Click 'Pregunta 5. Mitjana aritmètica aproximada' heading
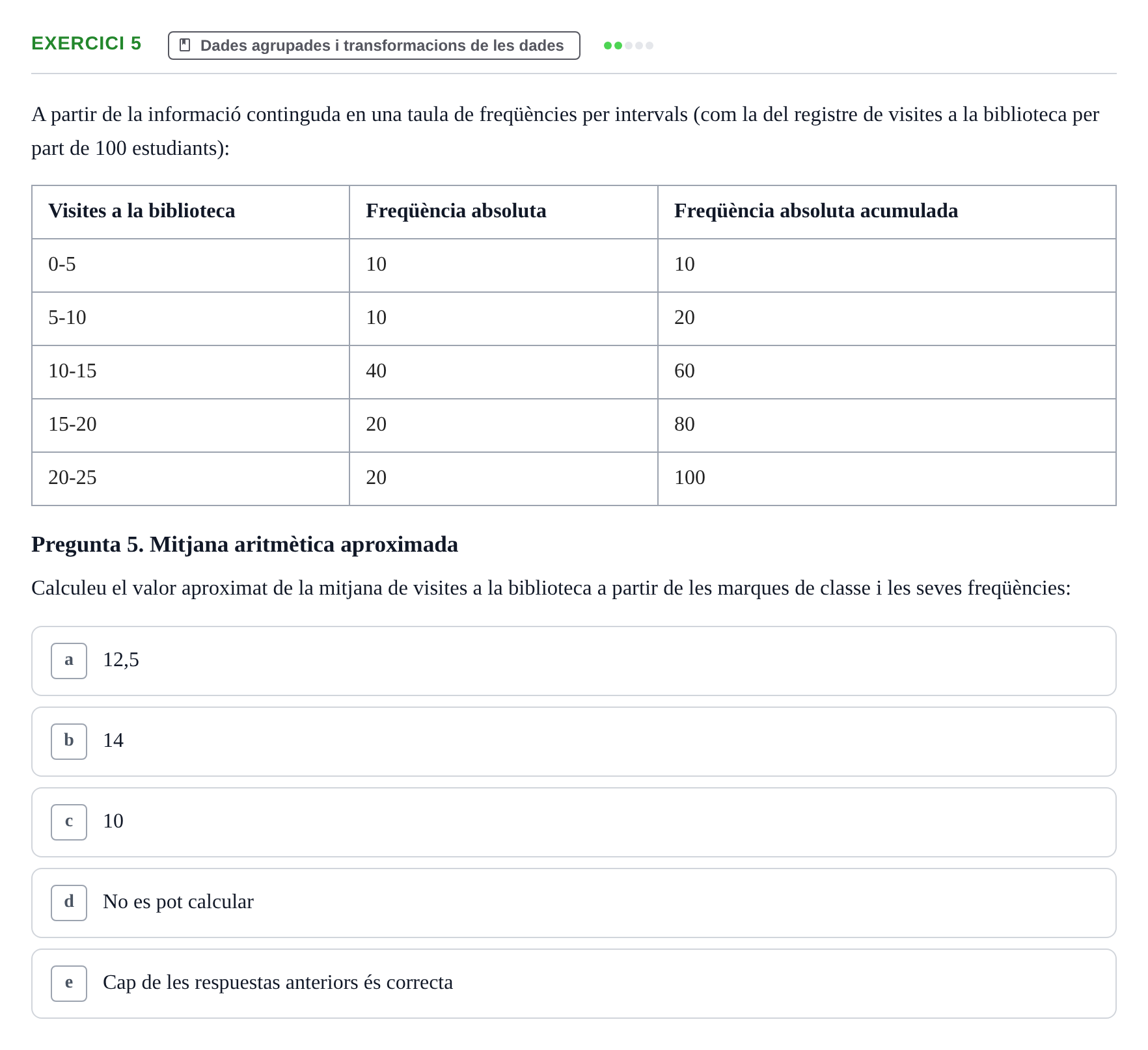1148x1050 pixels. tap(245, 545)
